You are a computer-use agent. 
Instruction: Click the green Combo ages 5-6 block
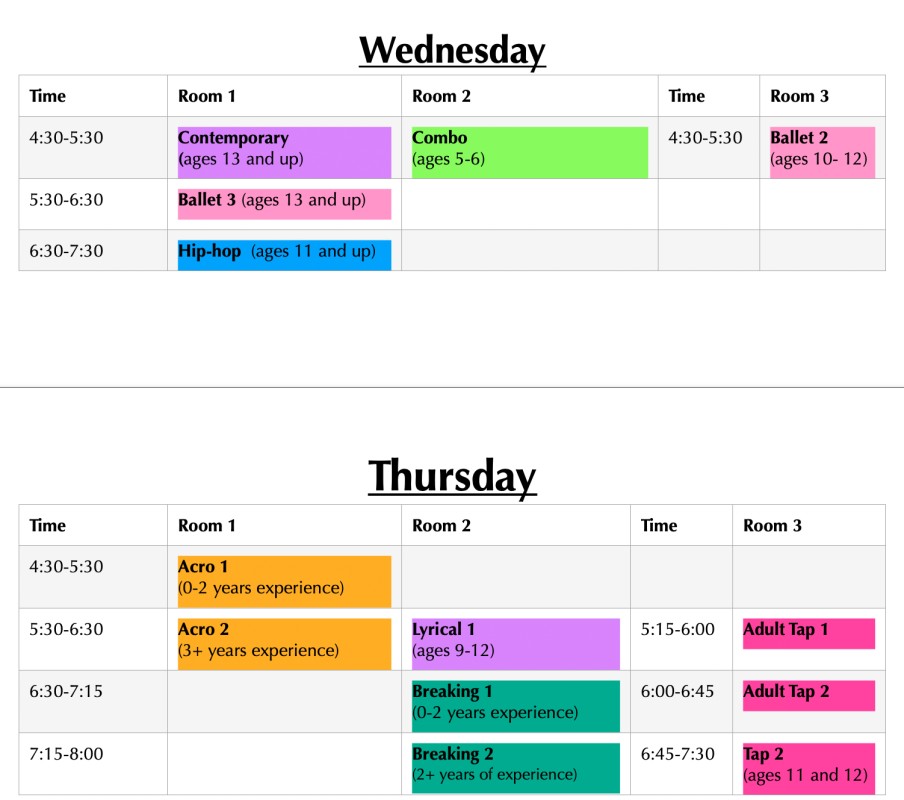(x=530, y=152)
